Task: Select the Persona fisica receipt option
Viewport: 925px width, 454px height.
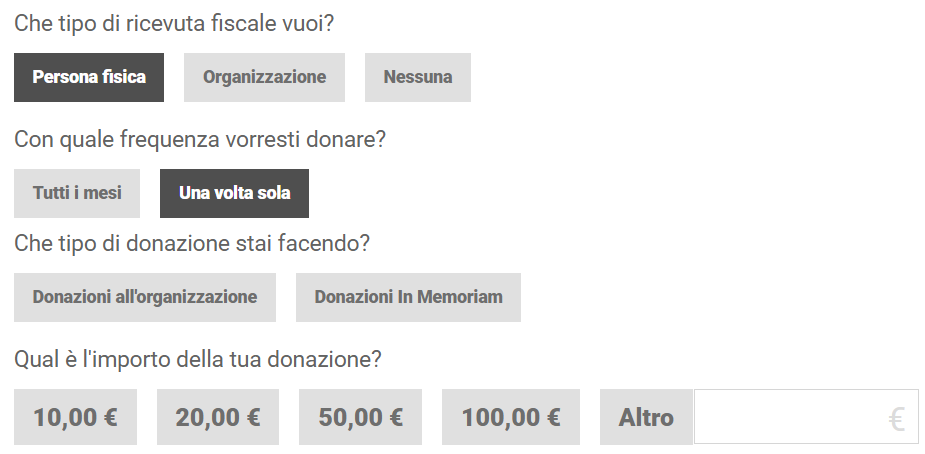Action: point(89,77)
